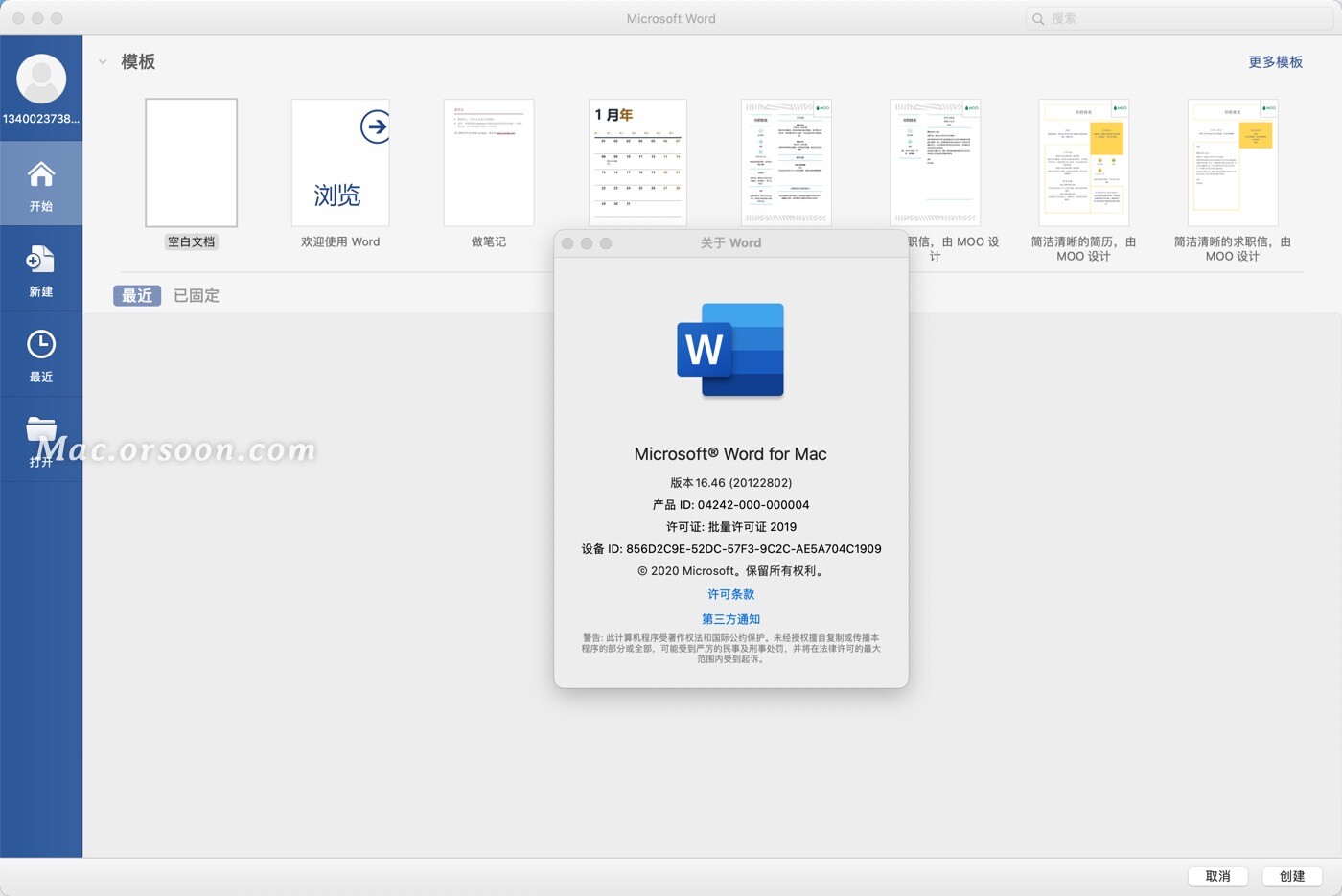
Task: Click the 取消 button
Action: point(1217,876)
